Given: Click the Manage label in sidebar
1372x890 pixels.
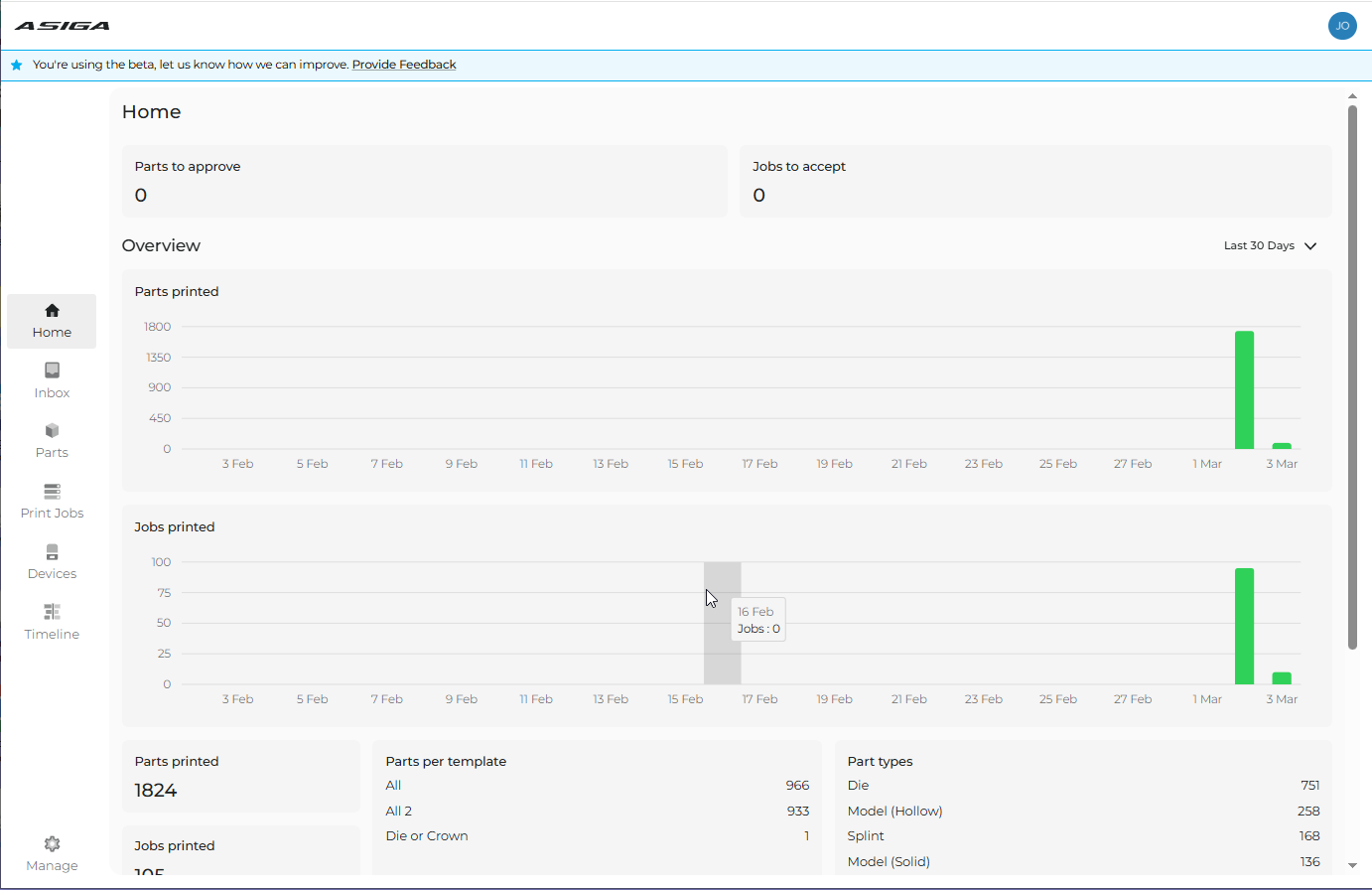Looking at the screenshot, I should point(52,866).
